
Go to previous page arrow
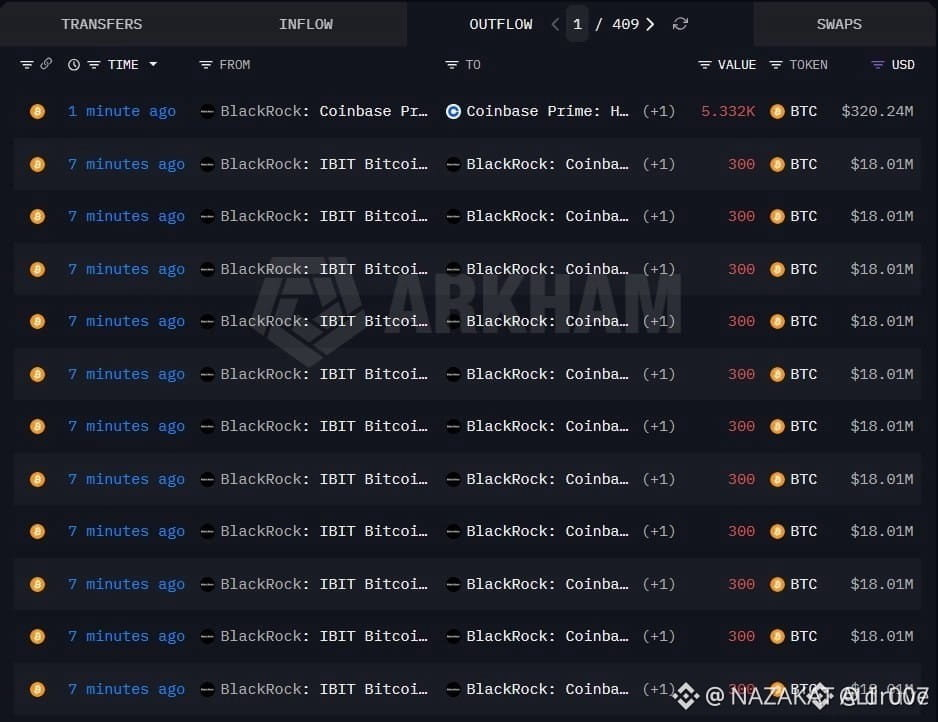pos(555,24)
